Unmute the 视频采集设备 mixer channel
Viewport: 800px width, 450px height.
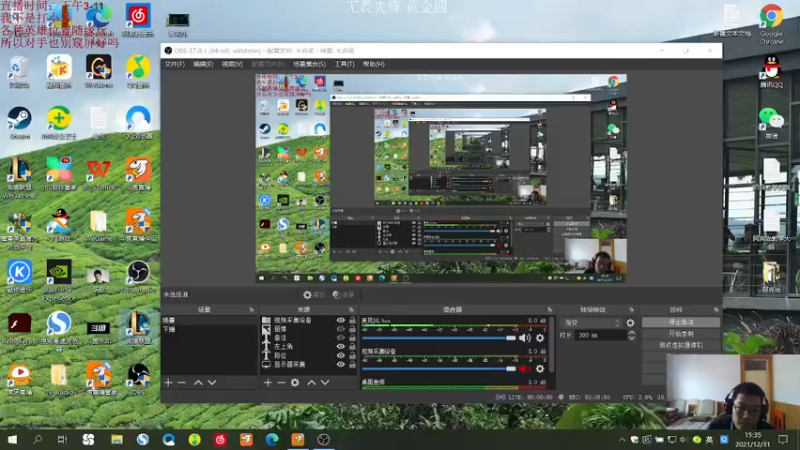click(524, 368)
